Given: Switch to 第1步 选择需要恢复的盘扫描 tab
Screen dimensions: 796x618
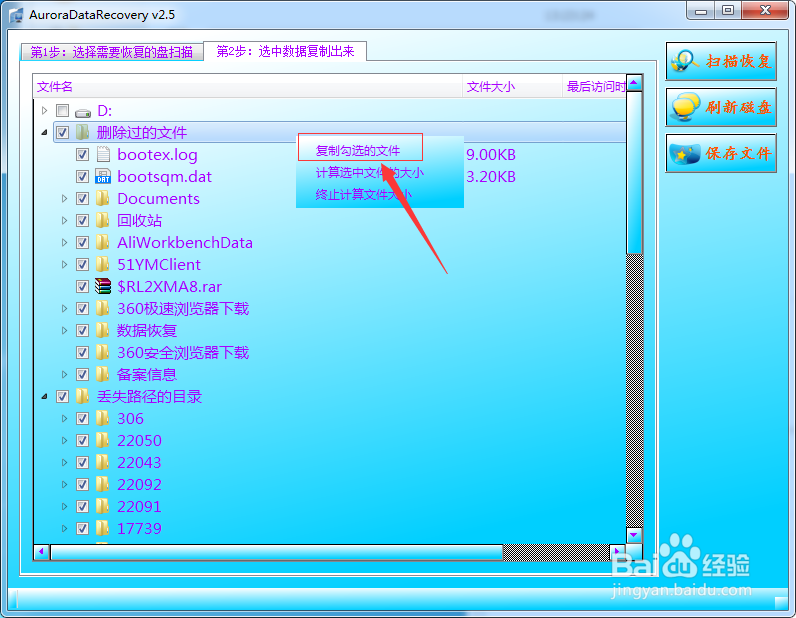Looking at the screenshot, I should point(112,52).
